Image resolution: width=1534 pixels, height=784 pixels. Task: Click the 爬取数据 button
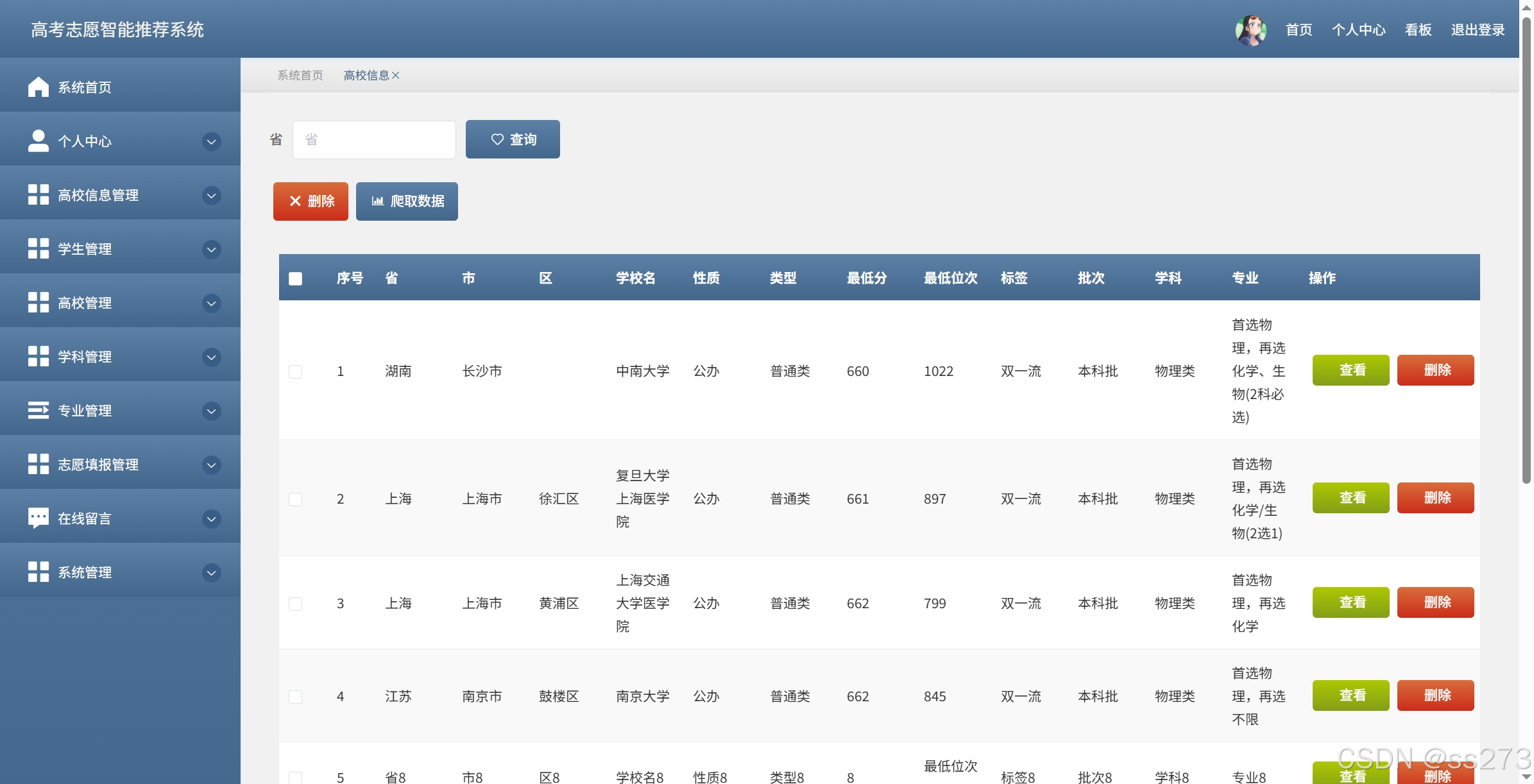pyautogui.click(x=407, y=201)
